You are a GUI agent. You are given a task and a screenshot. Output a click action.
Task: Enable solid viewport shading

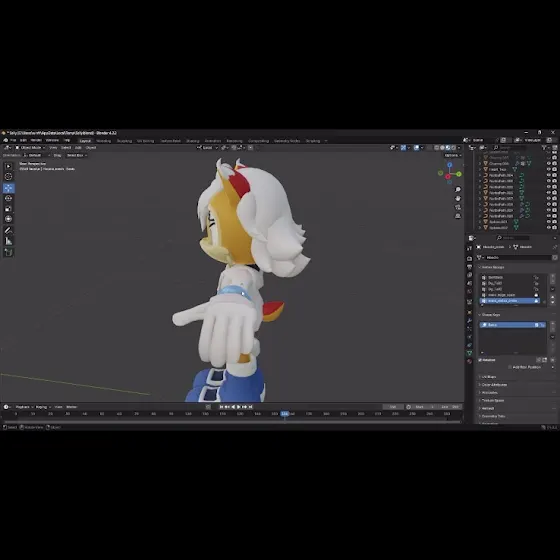pos(442,148)
